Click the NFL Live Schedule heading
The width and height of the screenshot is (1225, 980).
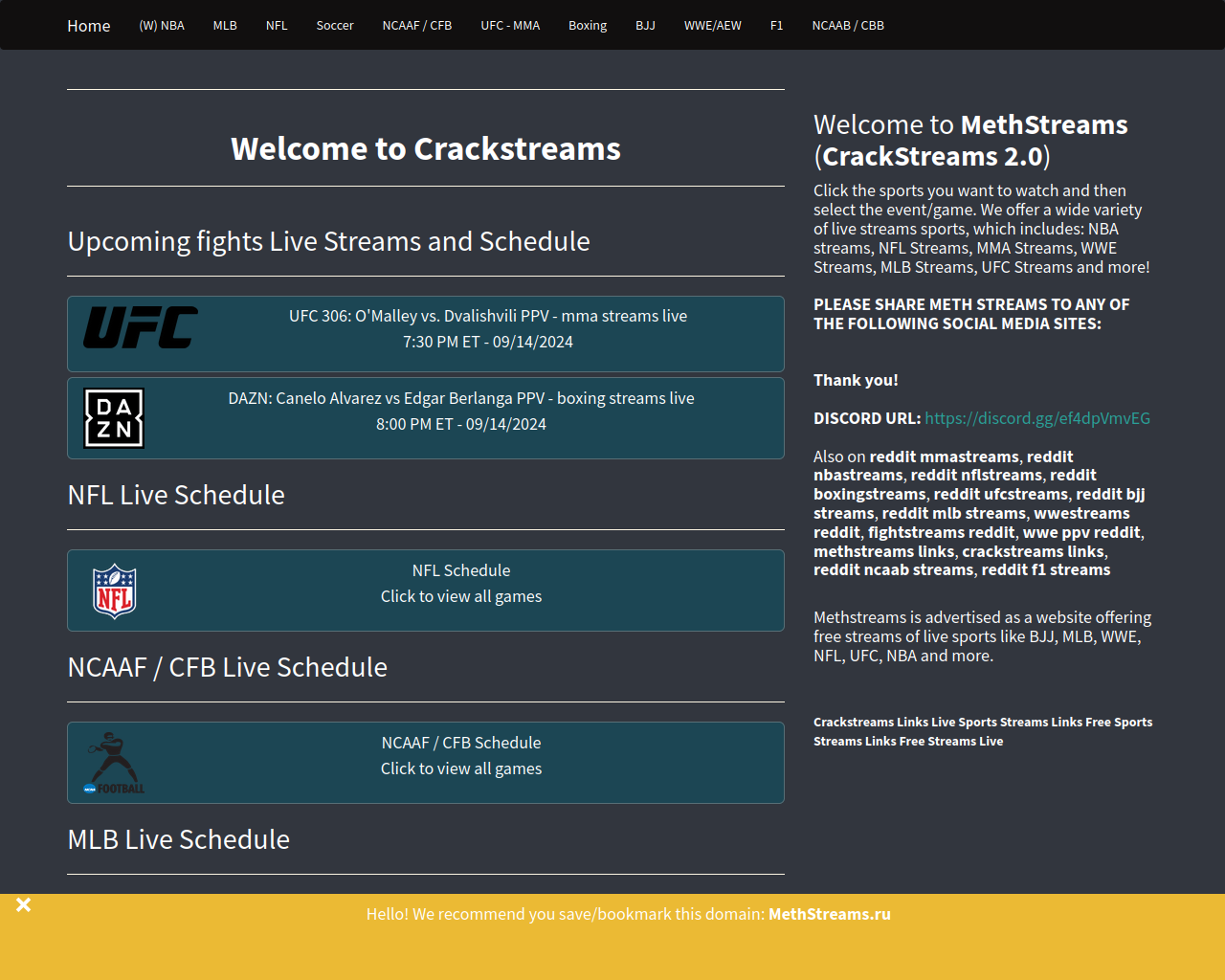tap(176, 495)
